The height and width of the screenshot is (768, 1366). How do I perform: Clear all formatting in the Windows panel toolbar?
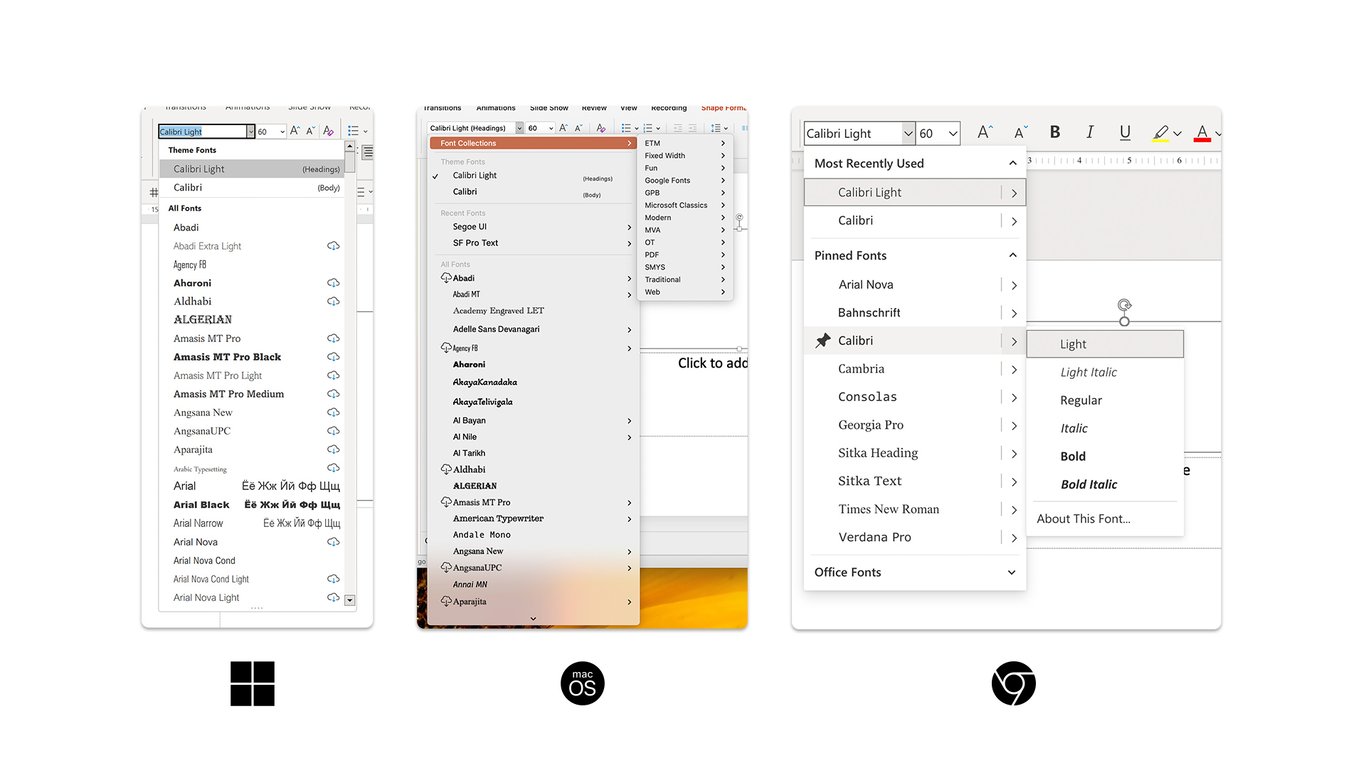pos(328,131)
